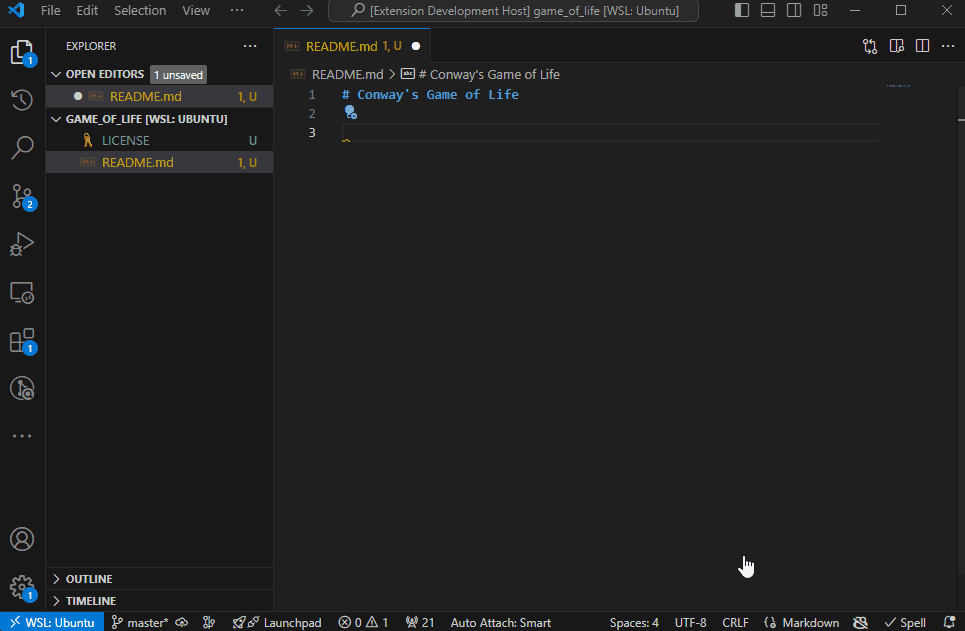965x631 pixels.
Task: Open the Remote Explorer view
Action: pos(22,292)
